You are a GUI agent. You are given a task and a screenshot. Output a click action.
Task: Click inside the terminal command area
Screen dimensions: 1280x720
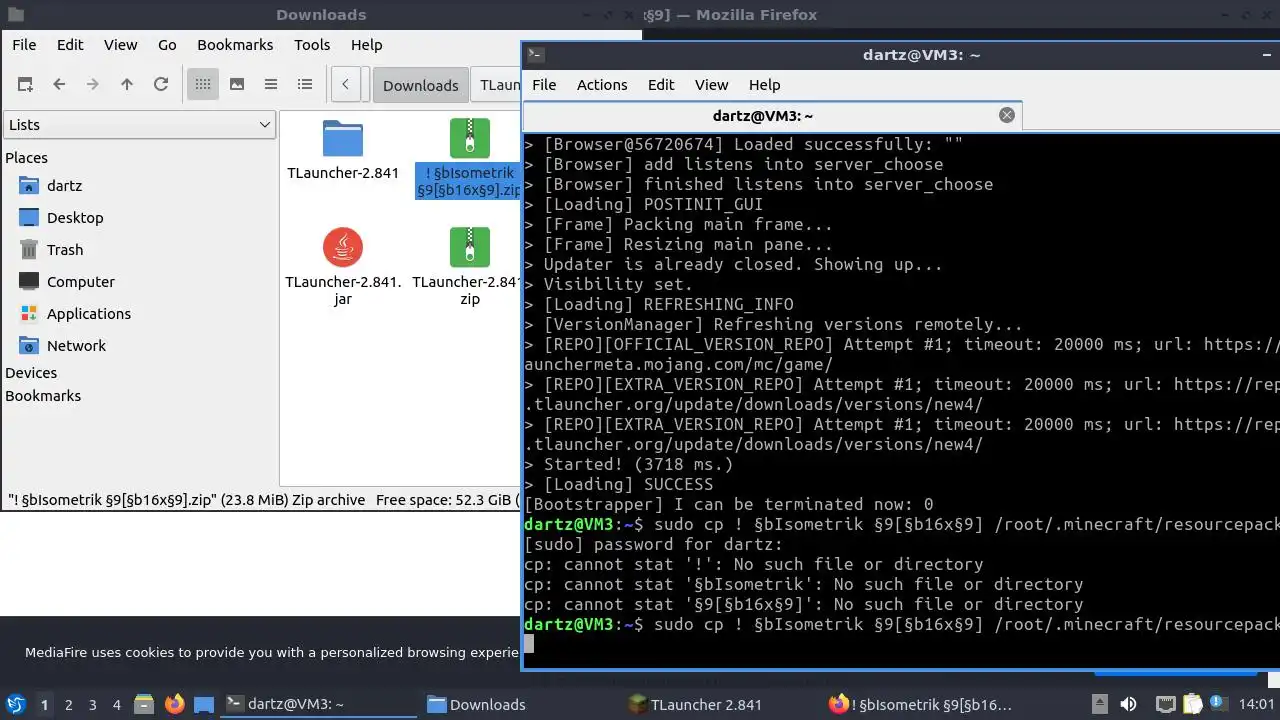click(900, 400)
